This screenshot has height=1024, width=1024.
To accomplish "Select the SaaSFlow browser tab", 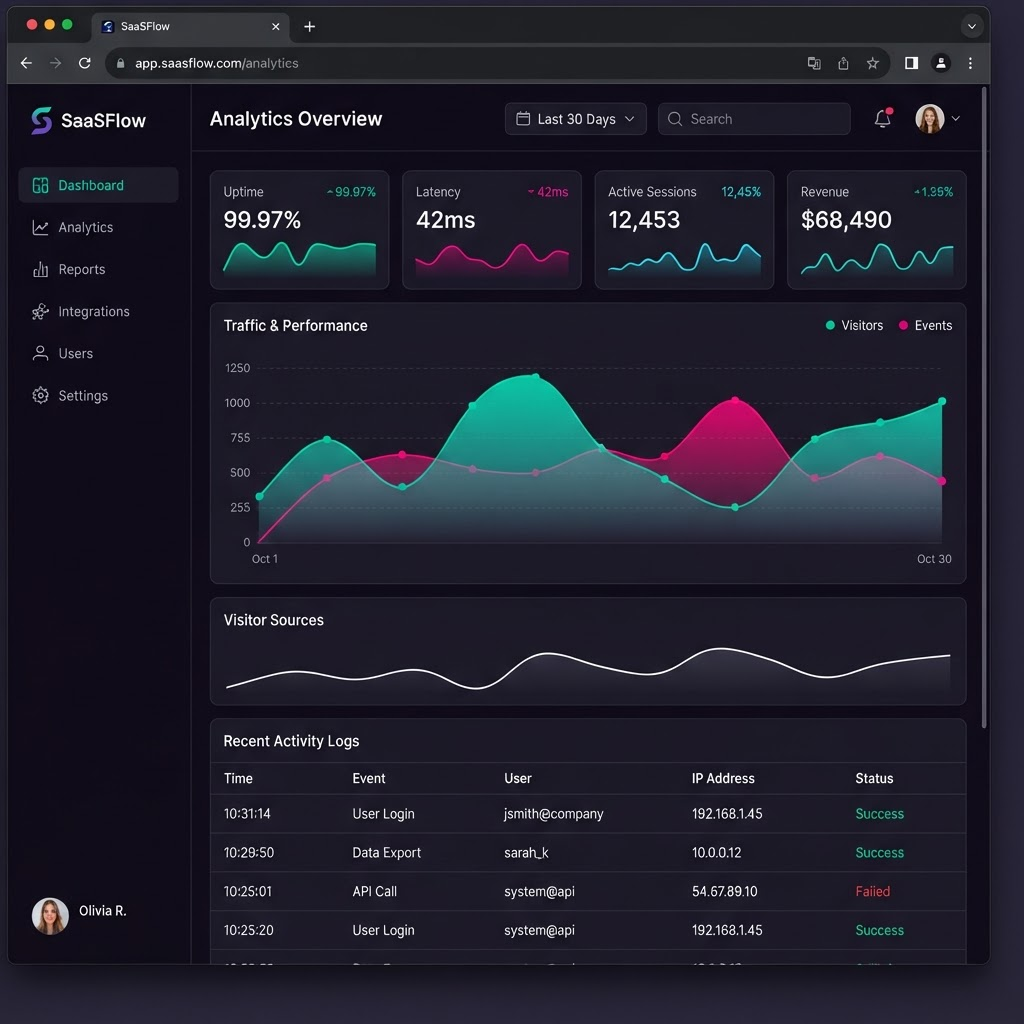I will (x=190, y=26).
